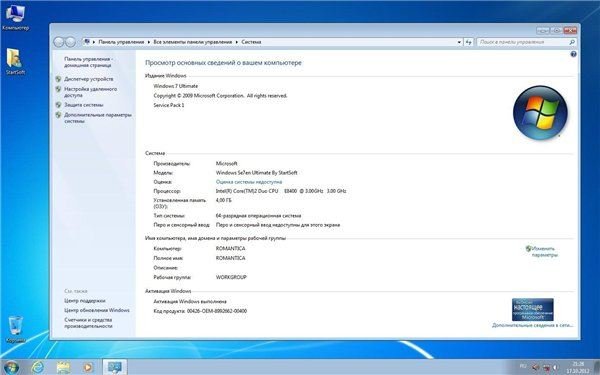
Task: Open Счетчики и средства производительности link
Action: pos(88,323)
